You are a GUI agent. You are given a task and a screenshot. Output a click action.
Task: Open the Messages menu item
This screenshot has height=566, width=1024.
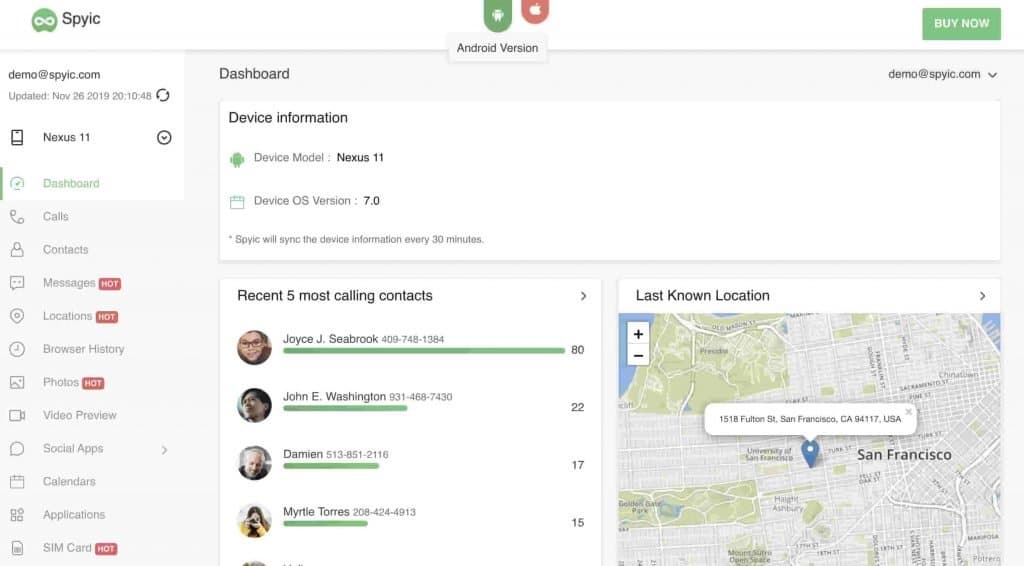click(69, 283)
